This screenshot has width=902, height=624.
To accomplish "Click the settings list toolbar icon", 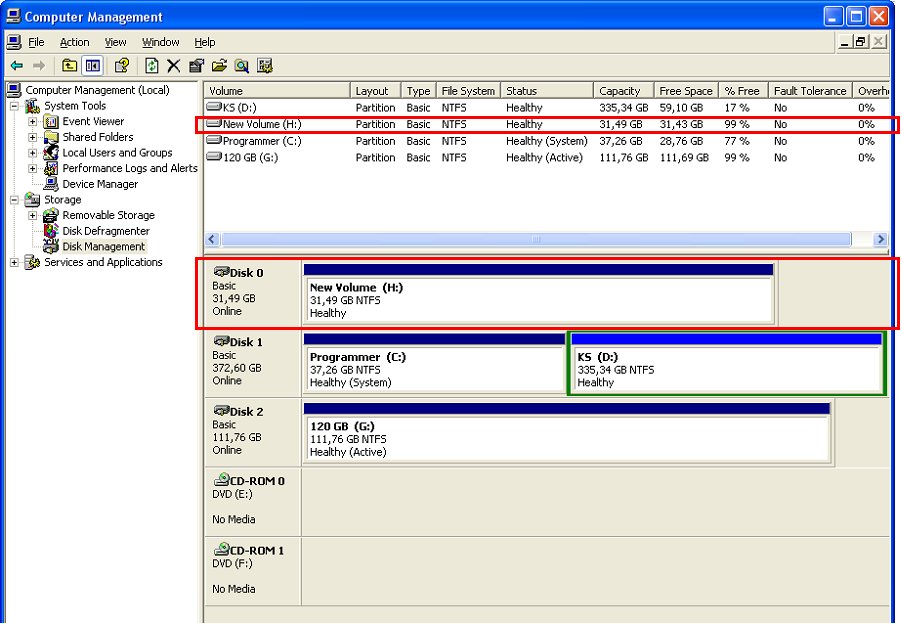I will tap(265, 66).
